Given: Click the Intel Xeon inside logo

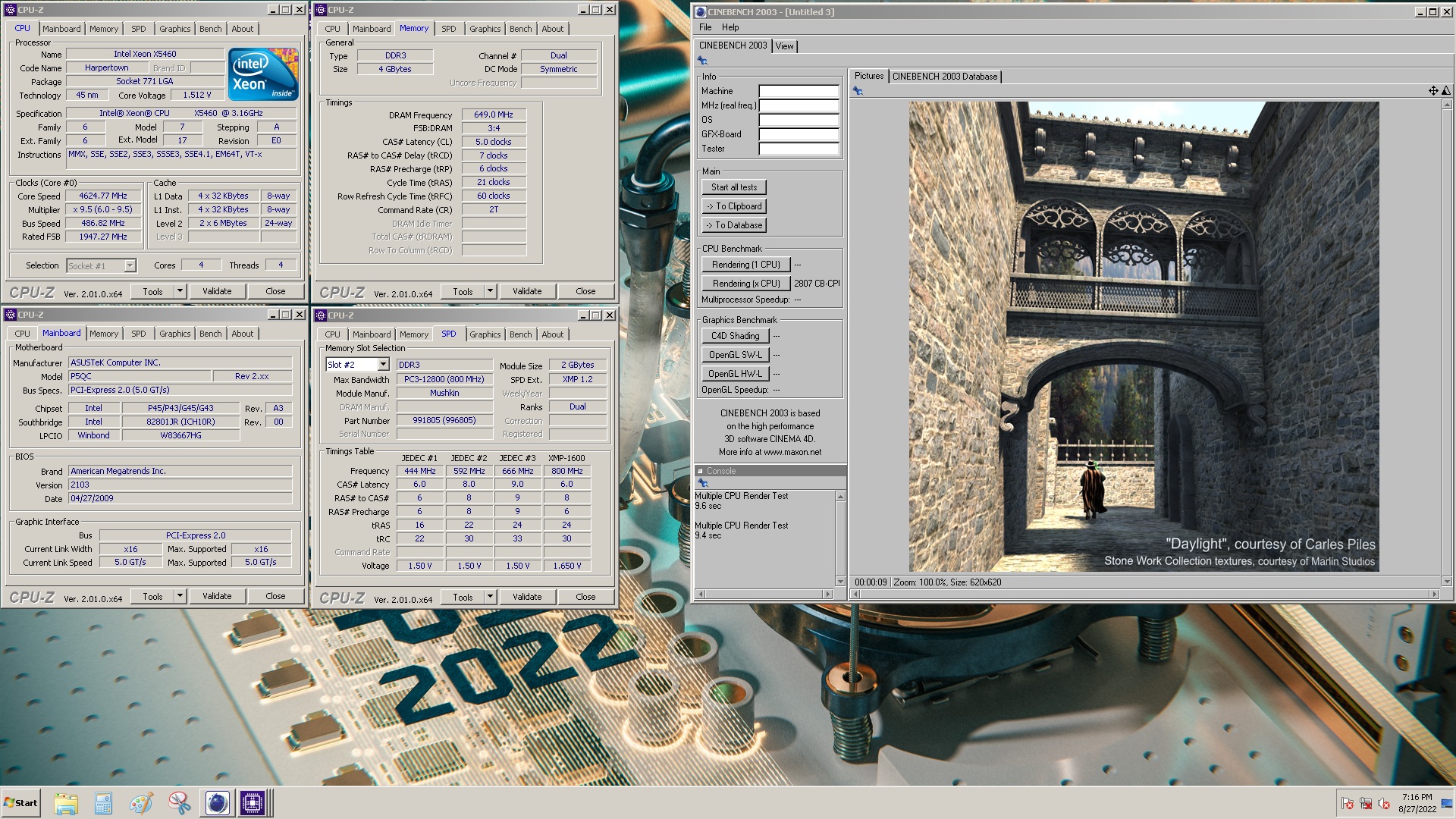Looking at the screenshot, I should [262, 74].
